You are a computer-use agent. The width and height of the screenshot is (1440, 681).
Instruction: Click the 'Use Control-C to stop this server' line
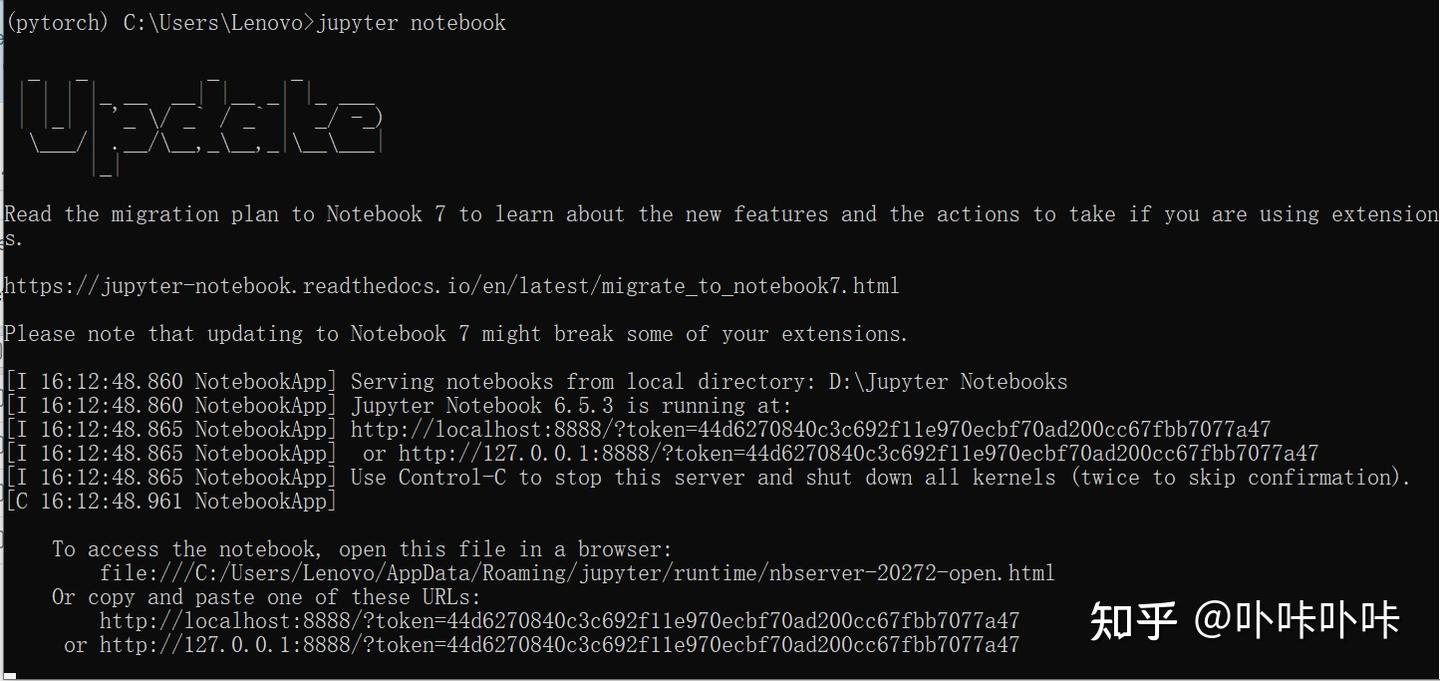click(x=880, y=478)
